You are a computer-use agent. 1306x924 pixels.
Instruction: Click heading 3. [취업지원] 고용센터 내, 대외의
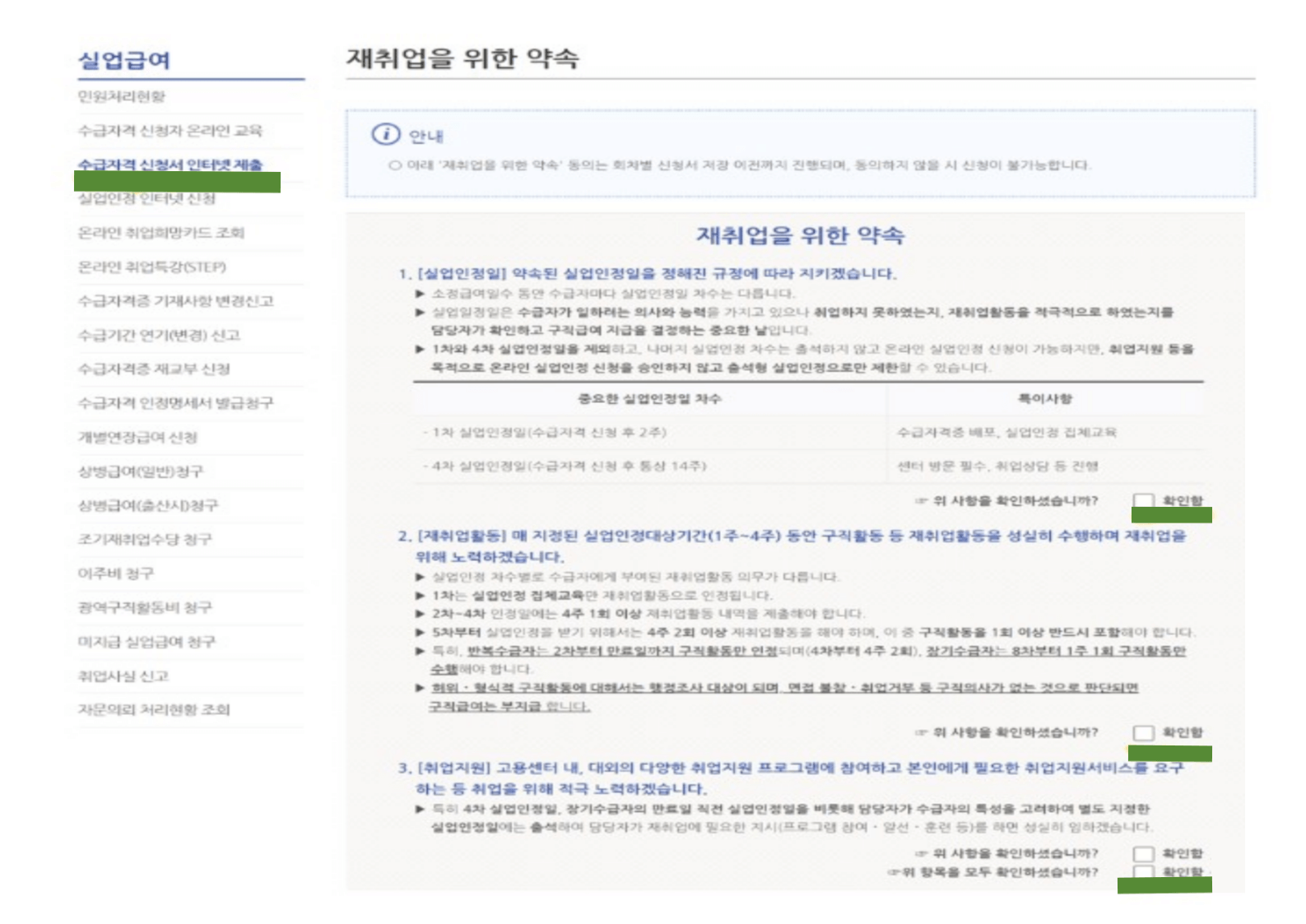tap(792, 778)
